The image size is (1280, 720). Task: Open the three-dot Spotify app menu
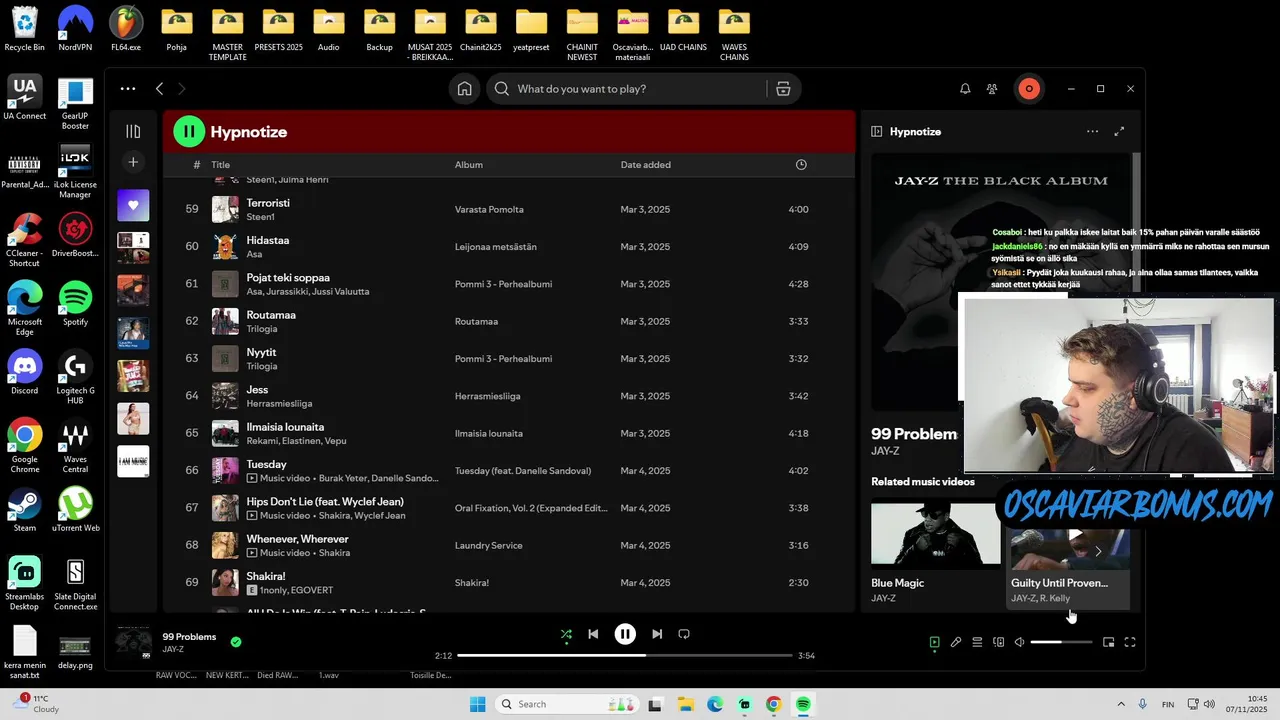(x=128, y=89)
